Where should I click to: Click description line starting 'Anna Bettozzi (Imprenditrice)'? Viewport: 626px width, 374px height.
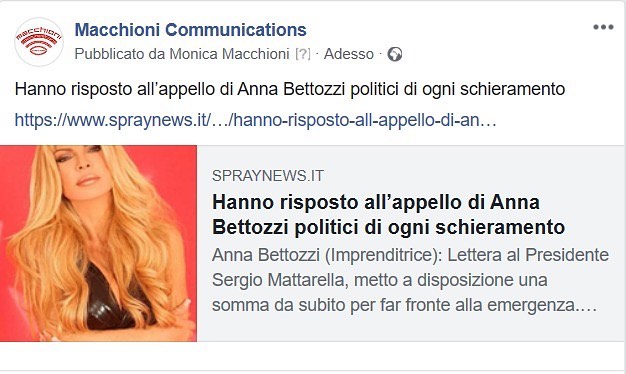point(410,255)
